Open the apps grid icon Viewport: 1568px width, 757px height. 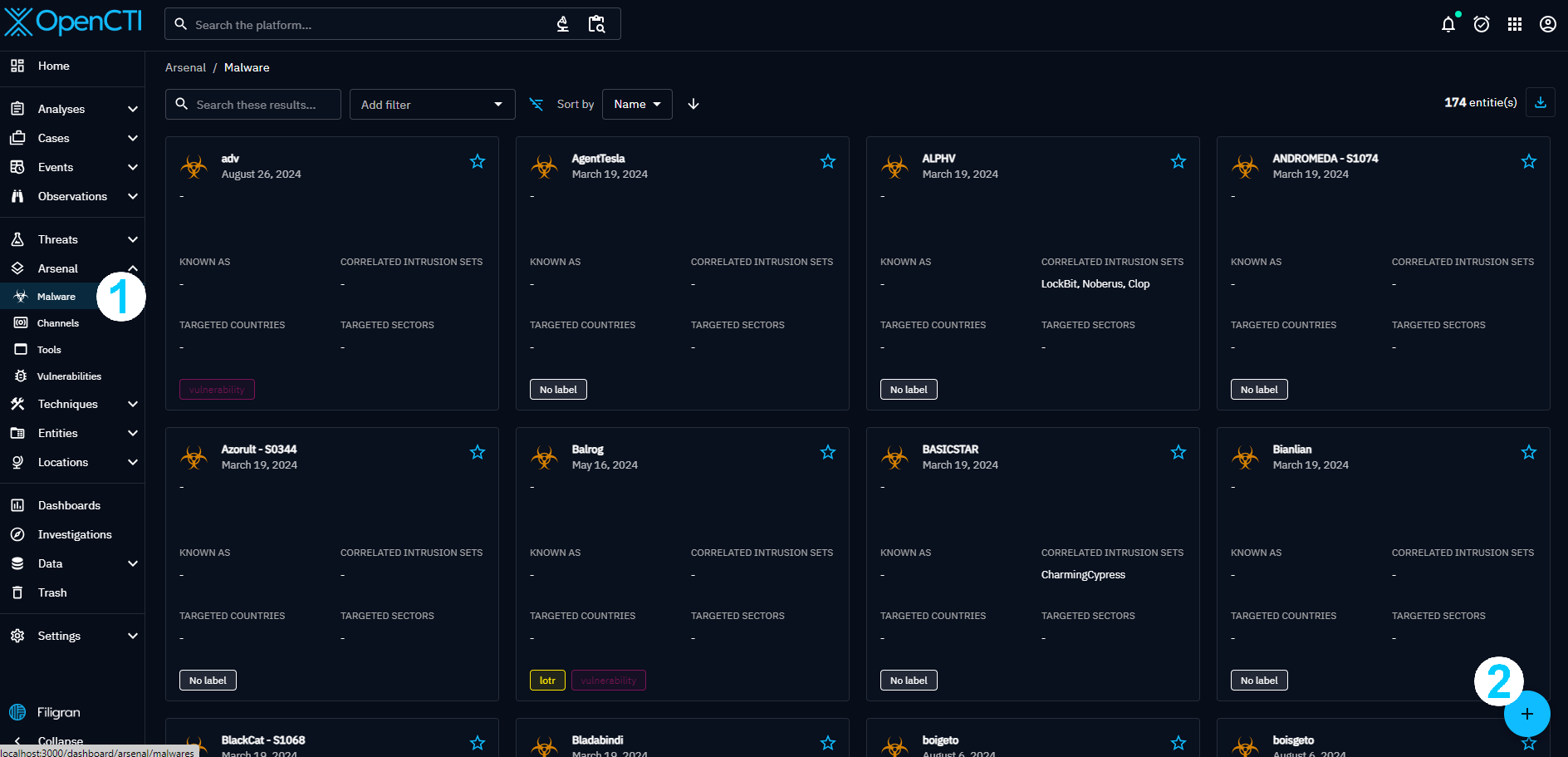pyautogui.click(x=1515, y=24)
